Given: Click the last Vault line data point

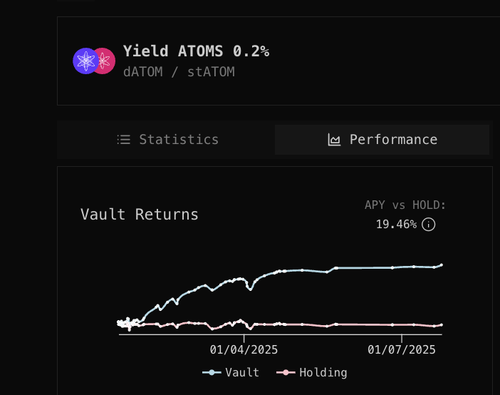Looking at the screenshot, I should [x=442, y=265].
